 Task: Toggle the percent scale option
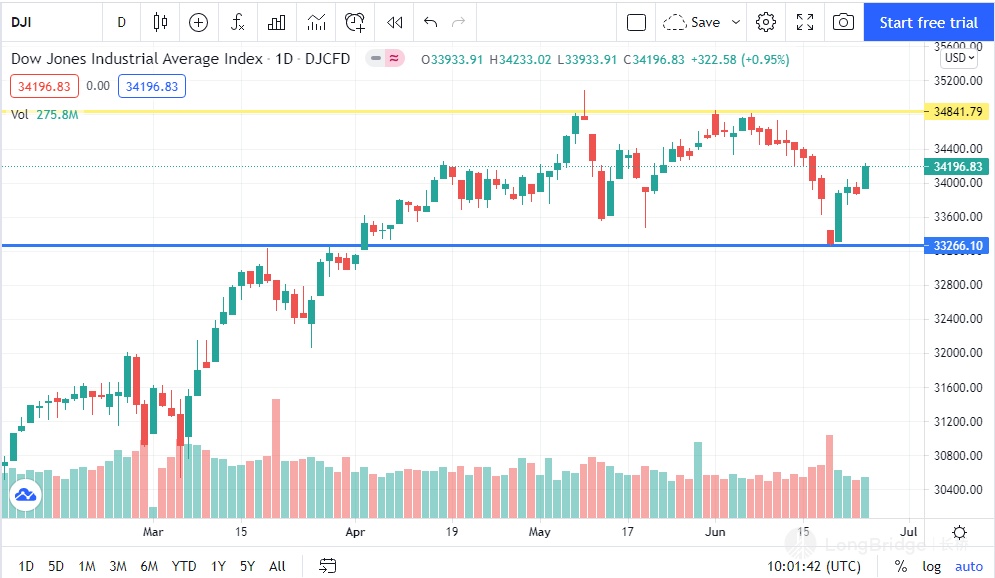coord(901,566)
